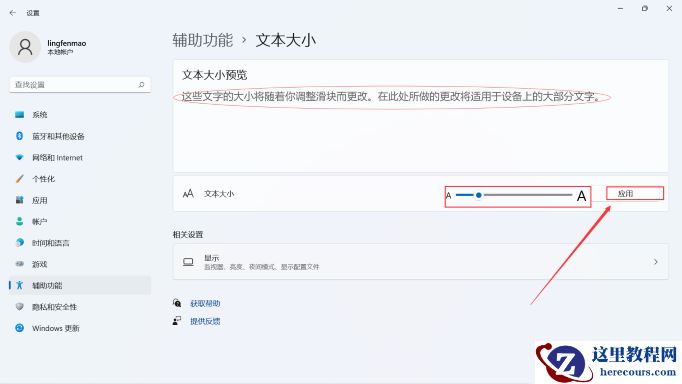The width and height of the screenshot is (682, 384).
Task: Open the lingfenmao account profile
Action: [48, 47]
